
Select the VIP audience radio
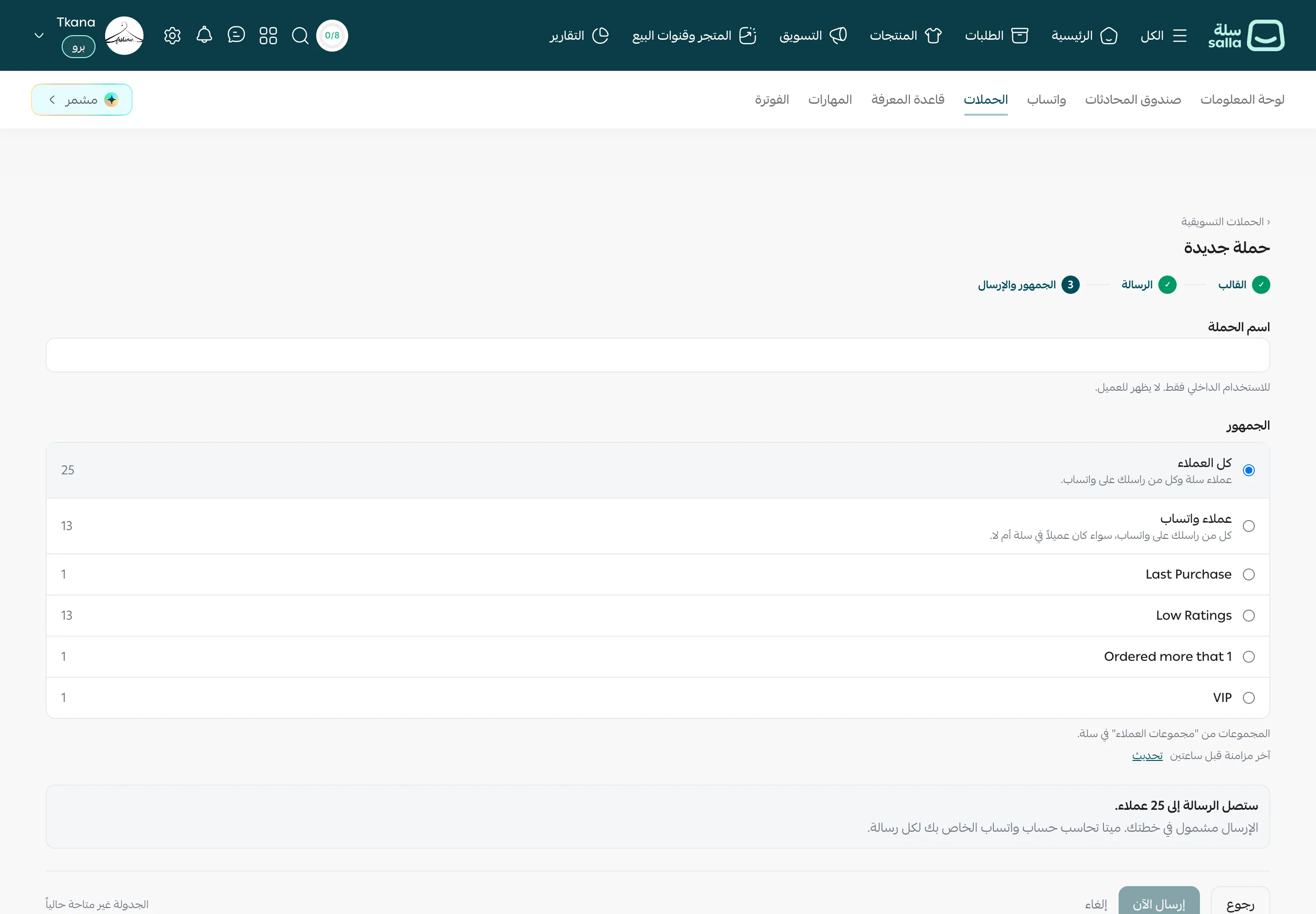1249,697
